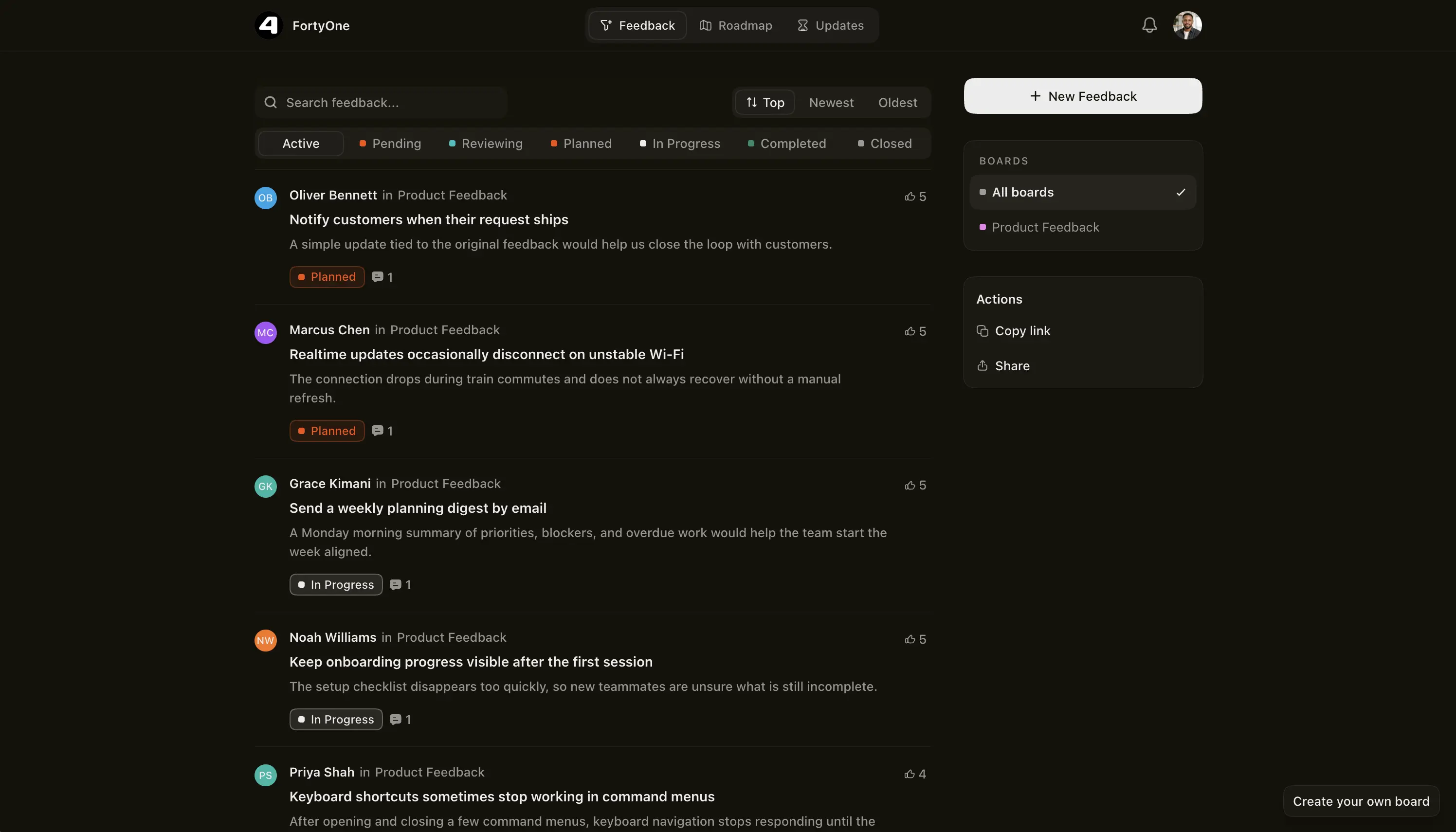Click the Updates hourglass icon
The image size is (1456, 832).
pos(802,25)
